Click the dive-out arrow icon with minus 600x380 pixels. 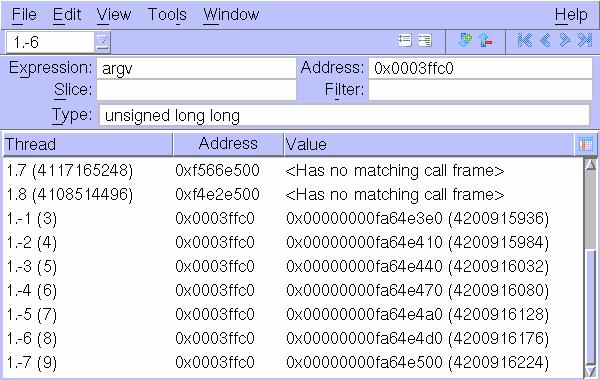pos(486,40)
